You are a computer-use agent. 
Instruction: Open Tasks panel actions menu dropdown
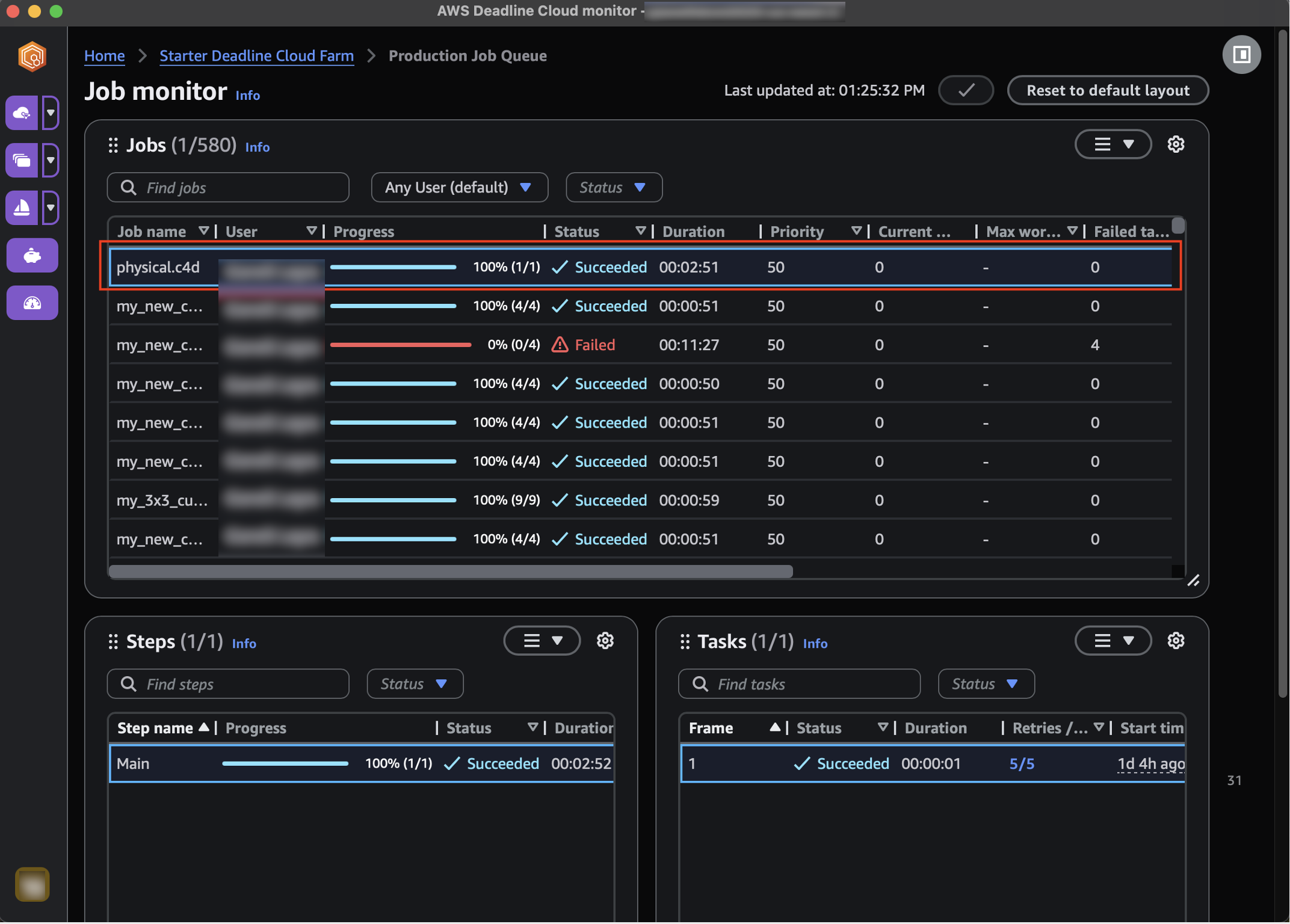click(x=1113, y=641)
